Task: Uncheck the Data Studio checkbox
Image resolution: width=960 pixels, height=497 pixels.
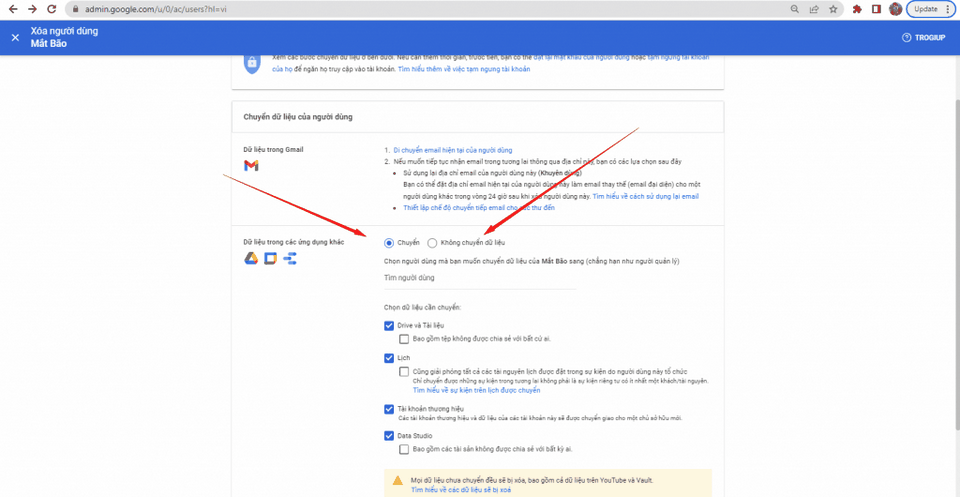Action: tap(389, 436)
